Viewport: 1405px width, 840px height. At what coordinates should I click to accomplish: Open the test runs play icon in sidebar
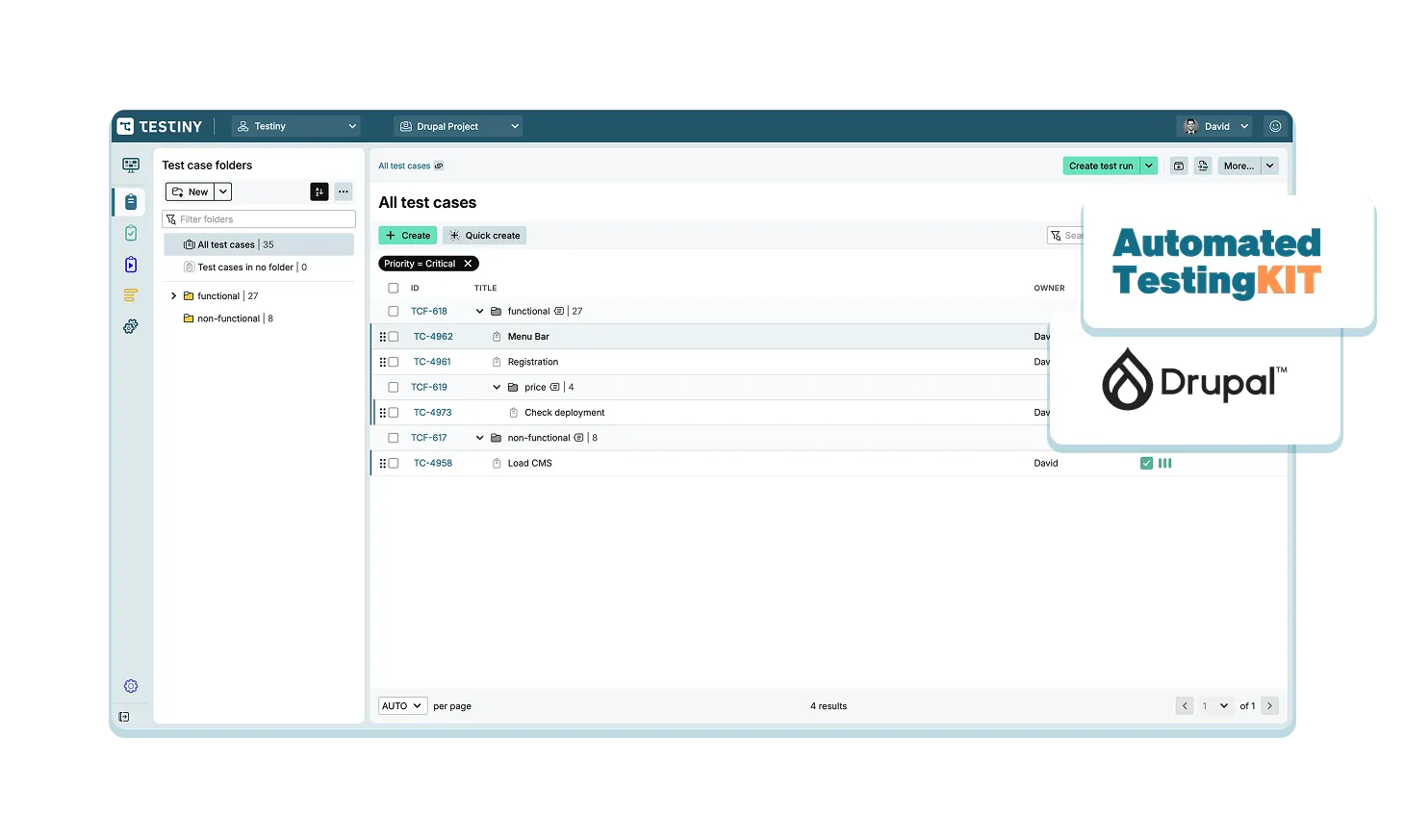(x=131, y=265)
